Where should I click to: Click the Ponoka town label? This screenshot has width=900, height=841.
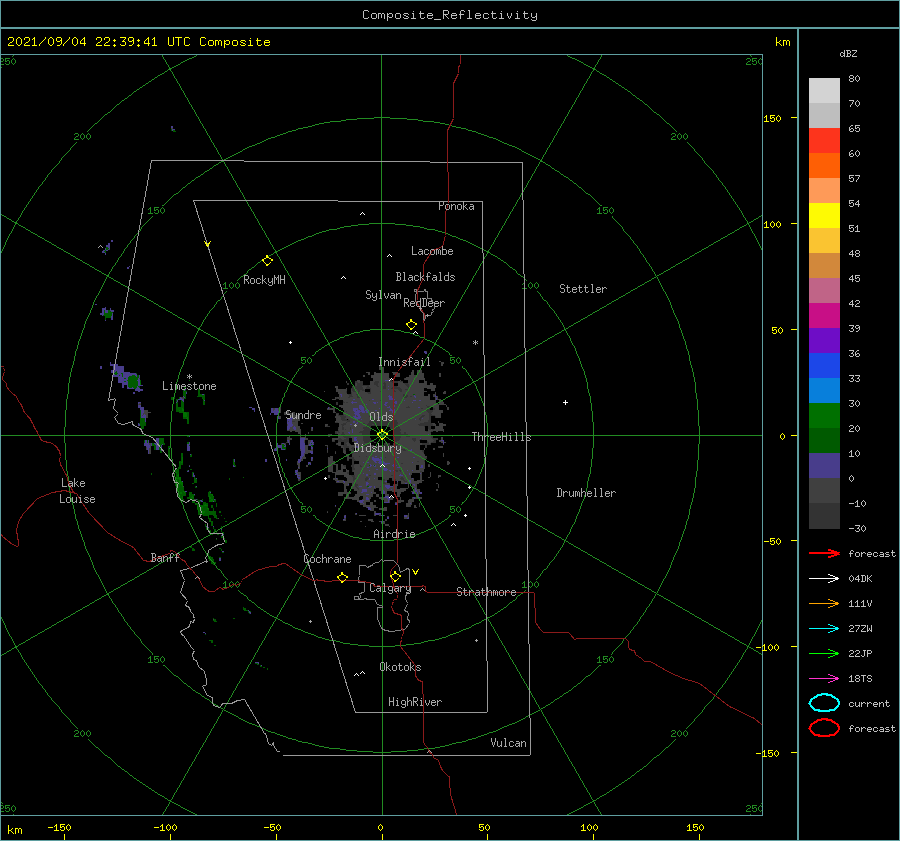click(456, 206)
